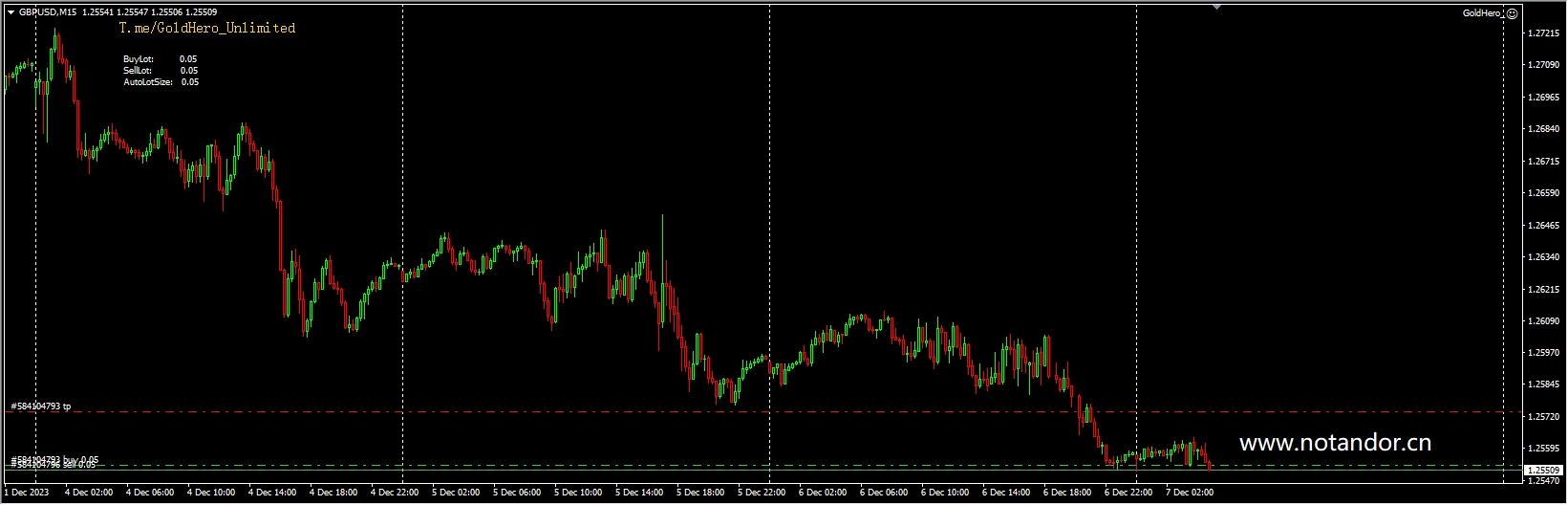1568x505 pixels.
Task: Click the current price tag 1.25509
Action: tap(1543, 471)
